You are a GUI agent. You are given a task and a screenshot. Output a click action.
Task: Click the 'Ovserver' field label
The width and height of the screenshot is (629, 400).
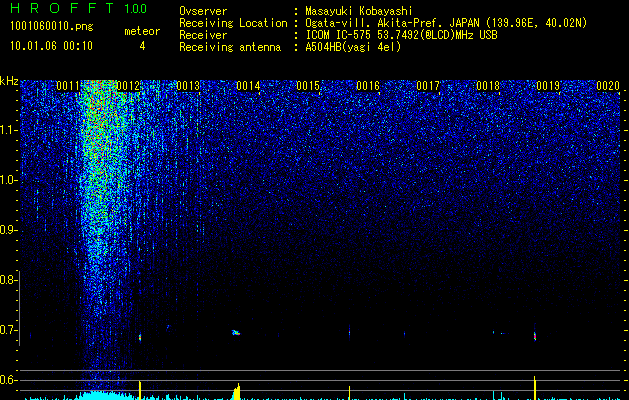[x=203, y=11]
